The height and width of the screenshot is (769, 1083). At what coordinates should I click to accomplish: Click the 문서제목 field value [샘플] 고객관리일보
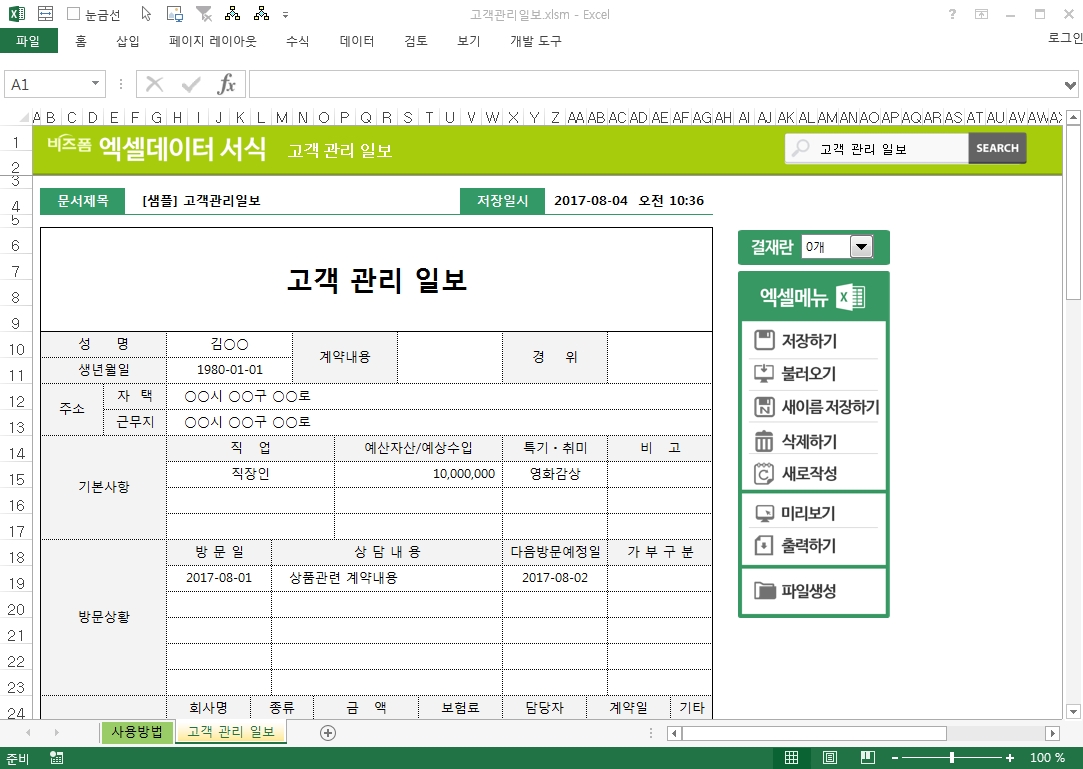[201, 200]
